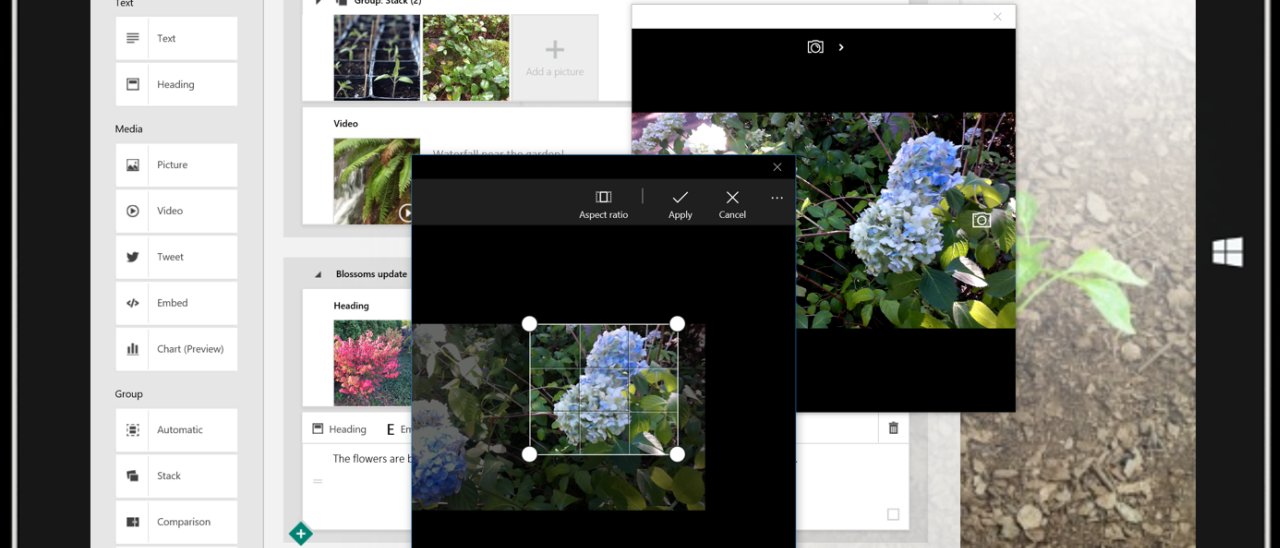Take a photo with the shutter camera button
1280x548 pixels.
pyautogui.click(x=981, y=220)
